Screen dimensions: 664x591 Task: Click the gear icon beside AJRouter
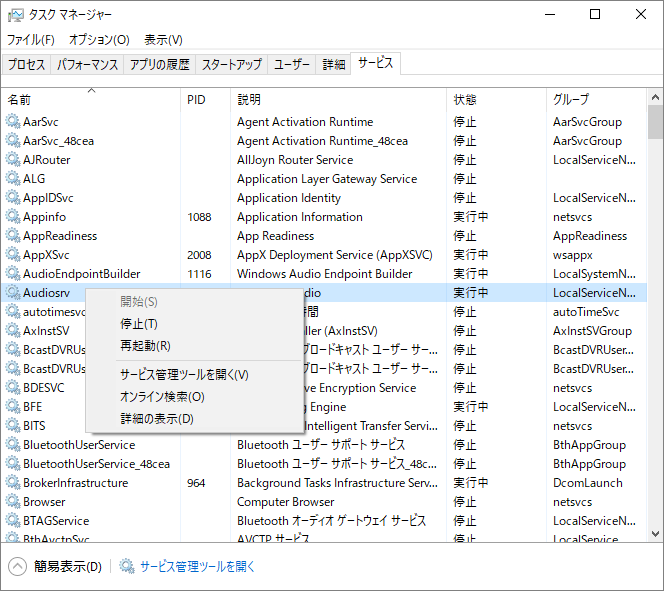13,160
